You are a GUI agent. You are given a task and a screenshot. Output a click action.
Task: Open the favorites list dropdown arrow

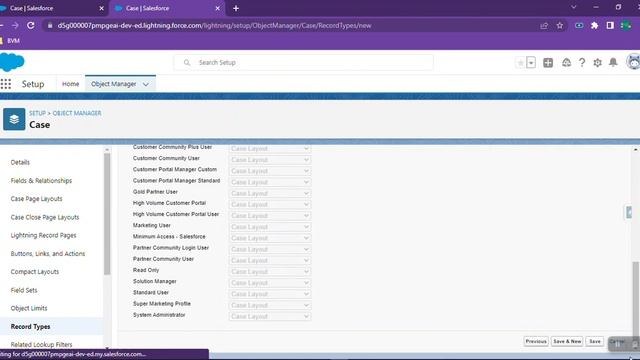tap(531, 63)
